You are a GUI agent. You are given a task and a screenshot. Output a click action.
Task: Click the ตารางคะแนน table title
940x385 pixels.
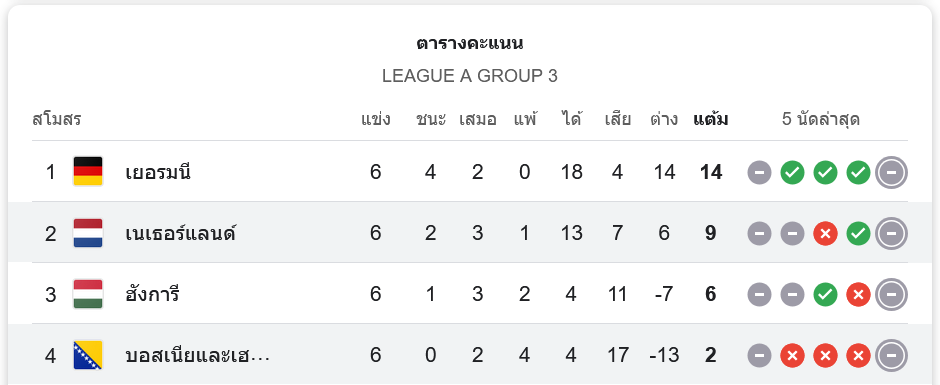tap(470, 44)
